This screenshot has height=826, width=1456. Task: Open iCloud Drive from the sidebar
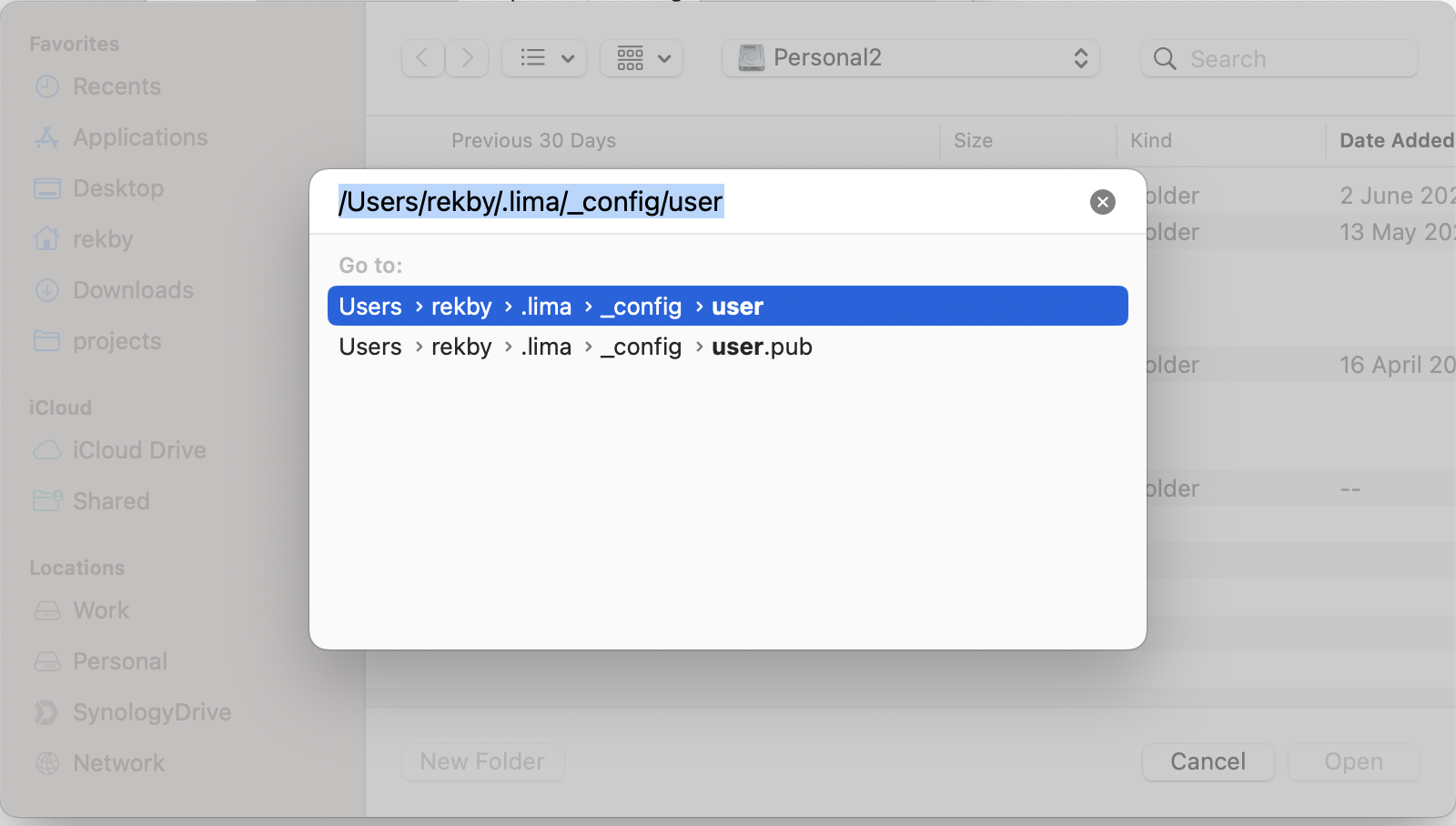140,450
